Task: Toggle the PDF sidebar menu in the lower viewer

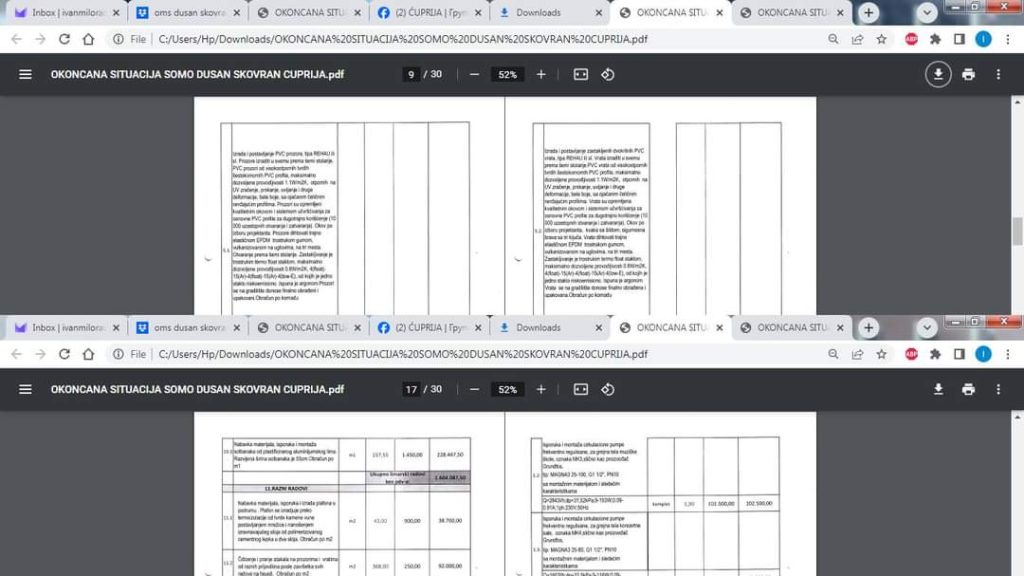Action: 25,389
